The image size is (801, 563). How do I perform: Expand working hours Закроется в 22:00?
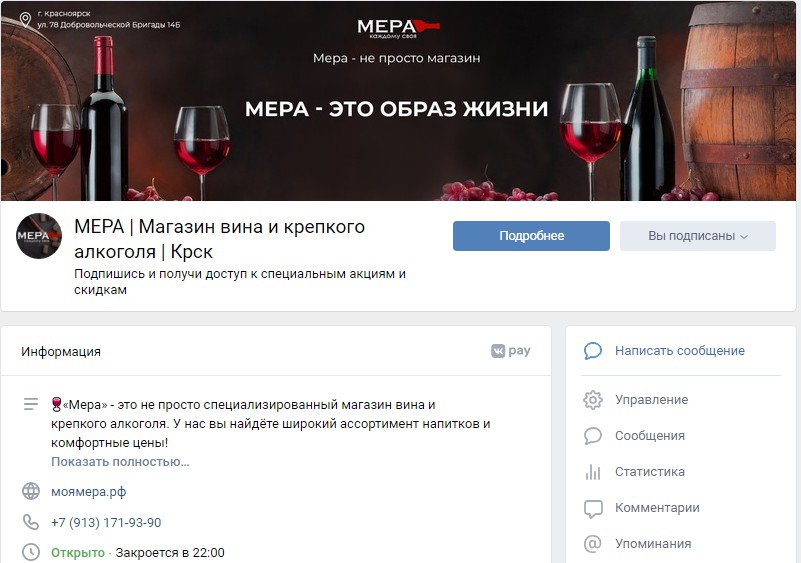point(170,553)
